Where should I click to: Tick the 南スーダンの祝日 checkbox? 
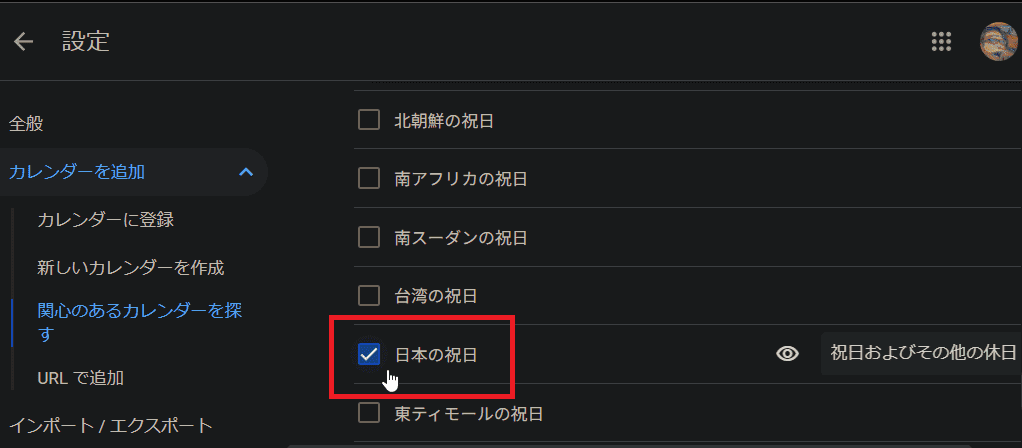(369, 237)
